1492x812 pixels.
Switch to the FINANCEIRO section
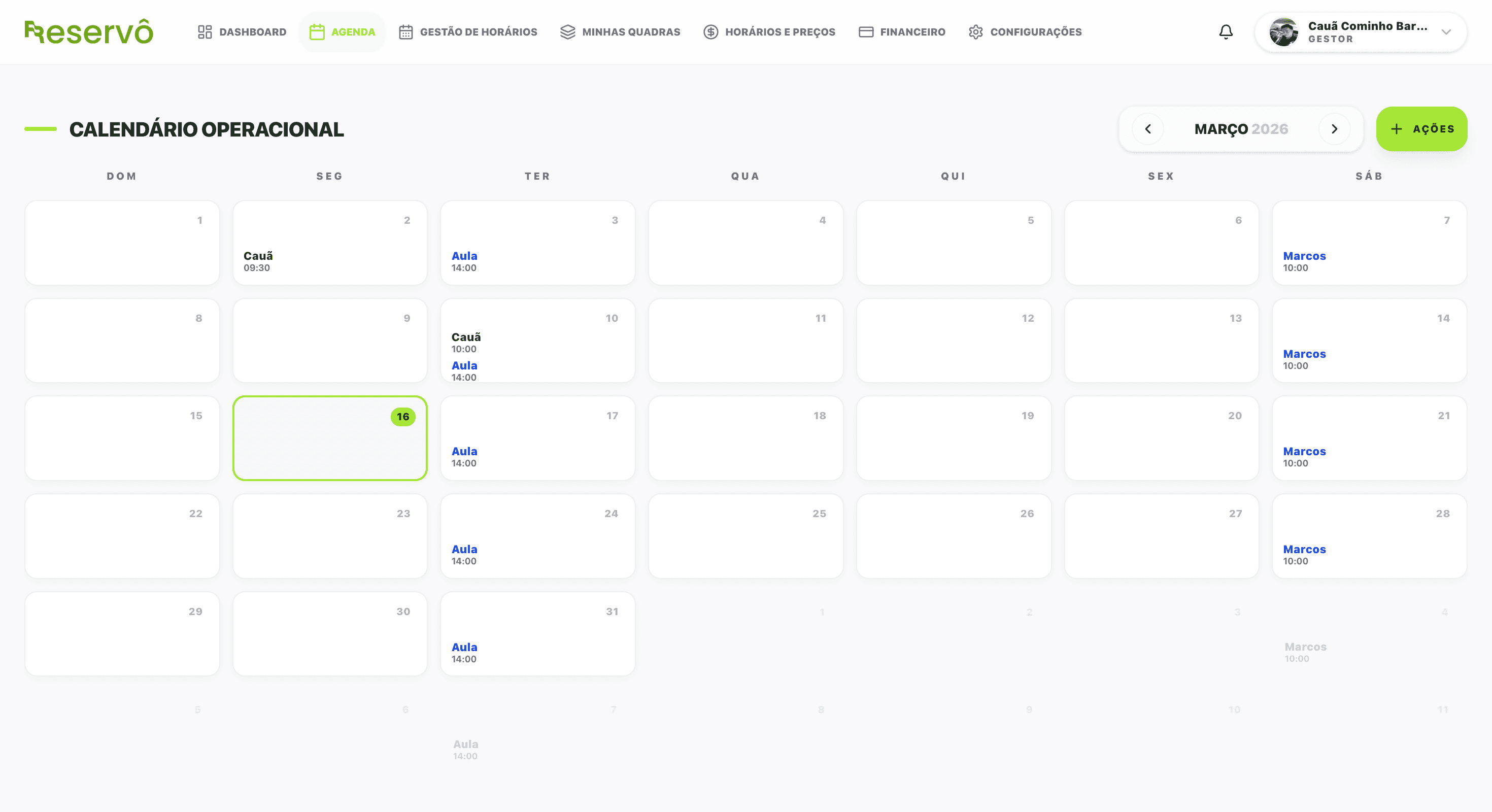pos(912,32)
